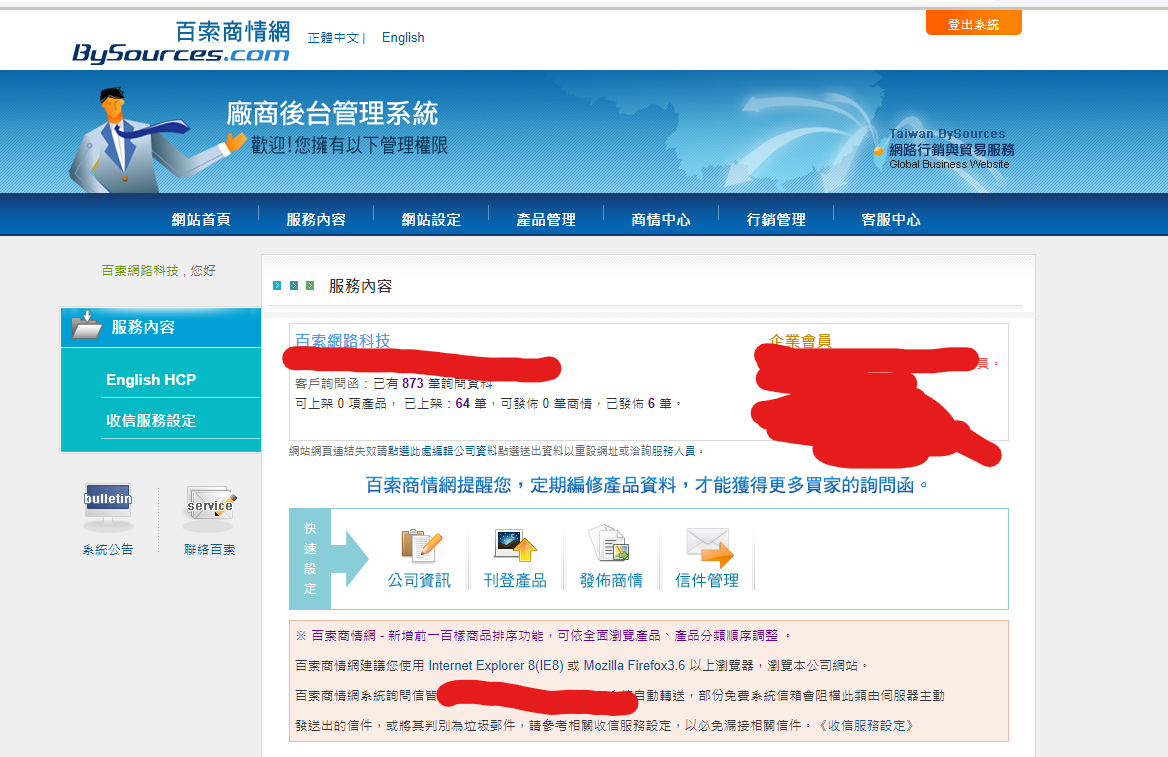Viewport: 1168px width, 757px height.
Task: Switch language to 正體中文
Action: coord(333,38)
